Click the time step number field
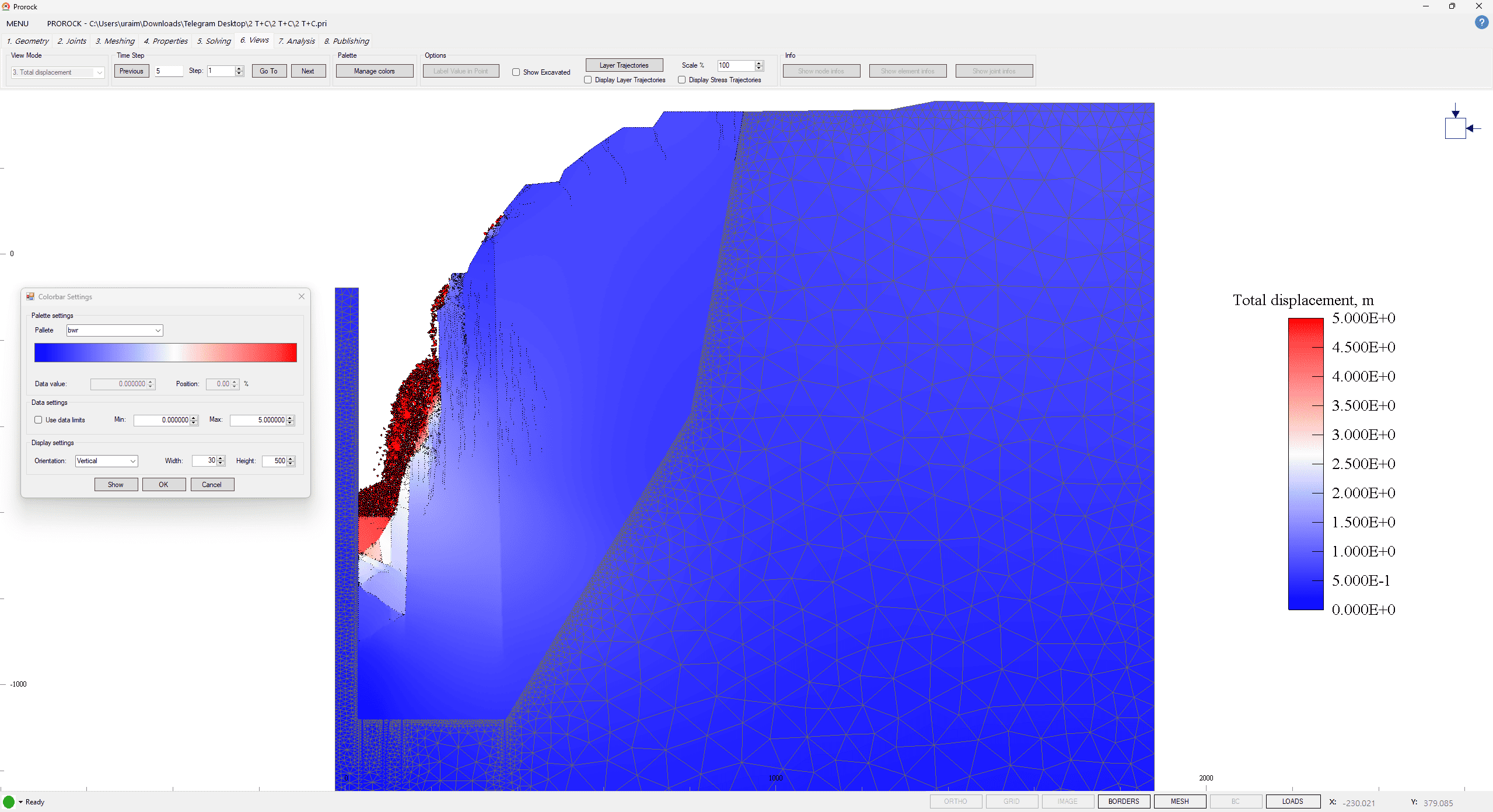This screenshot has height=812, width=1493. (x=169, y=71)
